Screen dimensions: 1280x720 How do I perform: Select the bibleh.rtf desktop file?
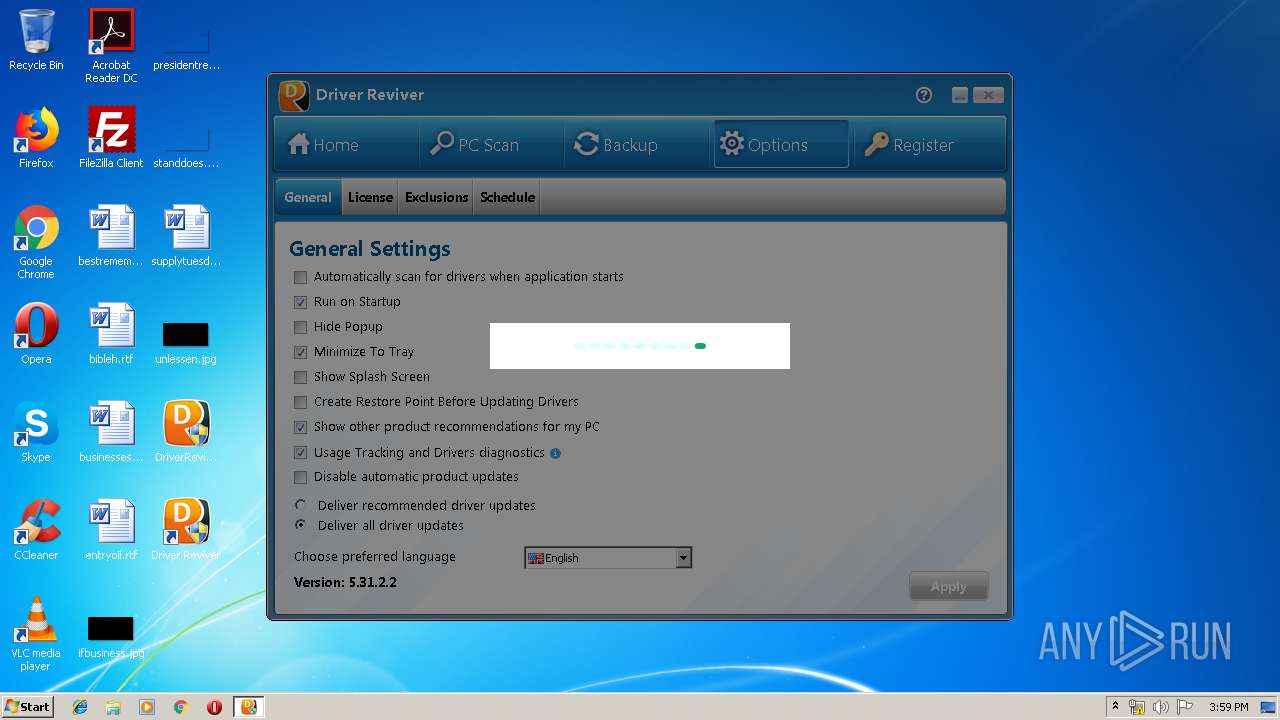point(111,333)
